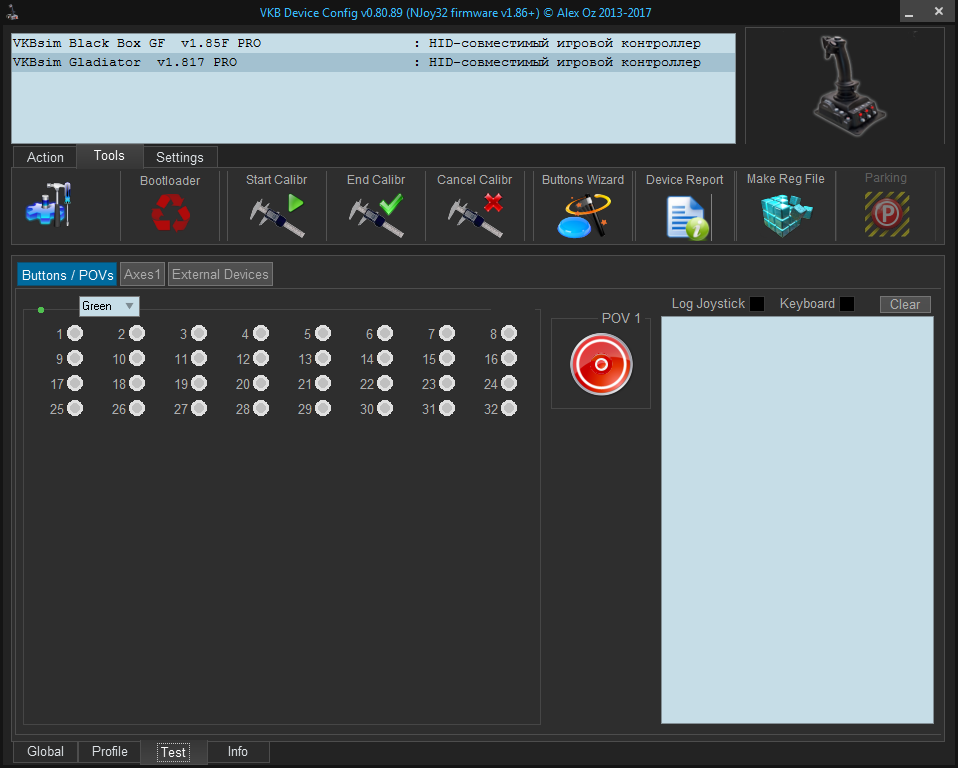Open External Devices tab

coord(220,274)
